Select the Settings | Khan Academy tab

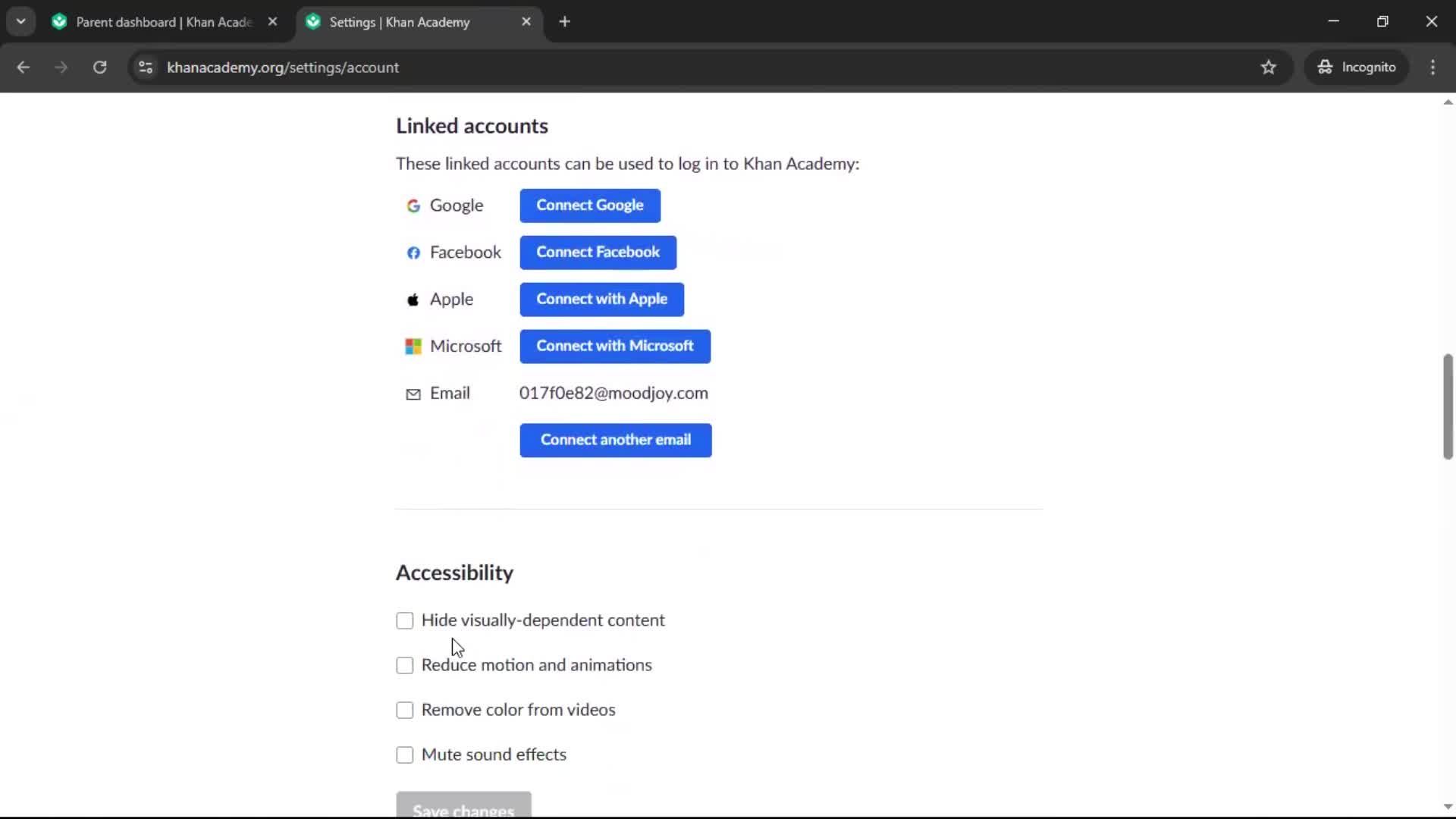(x=419, y=22)
